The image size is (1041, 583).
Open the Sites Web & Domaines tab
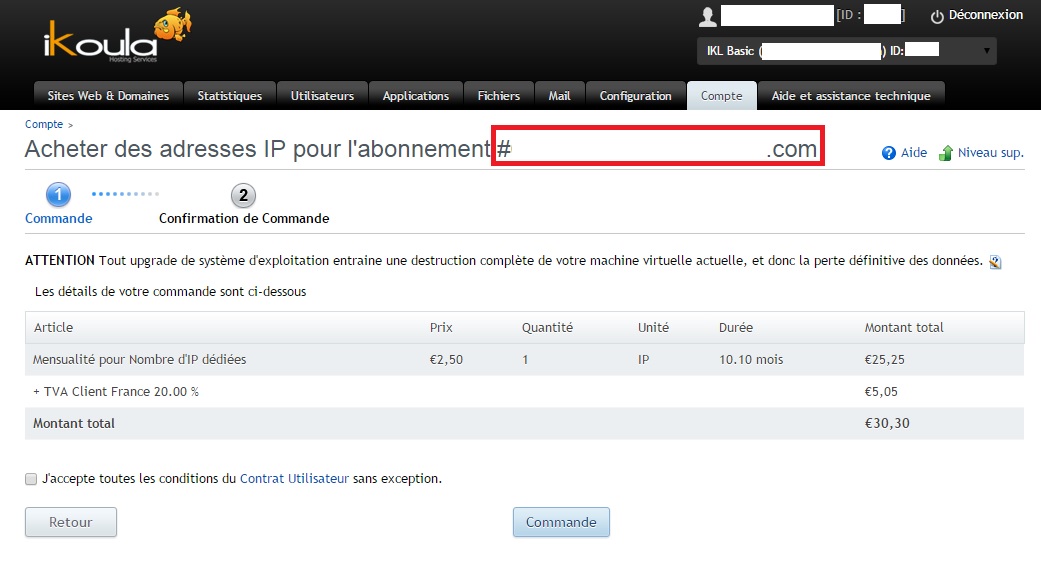click(108, 96)
